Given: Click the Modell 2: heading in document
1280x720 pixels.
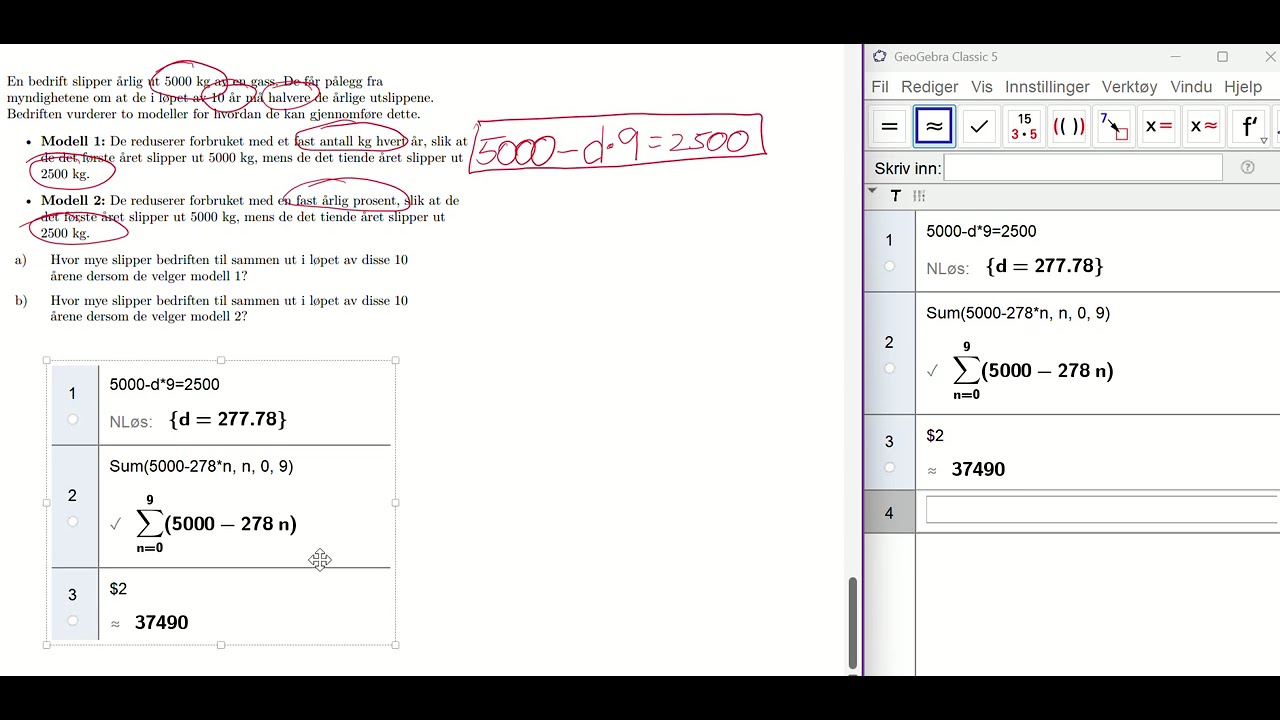Looking at the screenshot, I should tap(73, 200).
